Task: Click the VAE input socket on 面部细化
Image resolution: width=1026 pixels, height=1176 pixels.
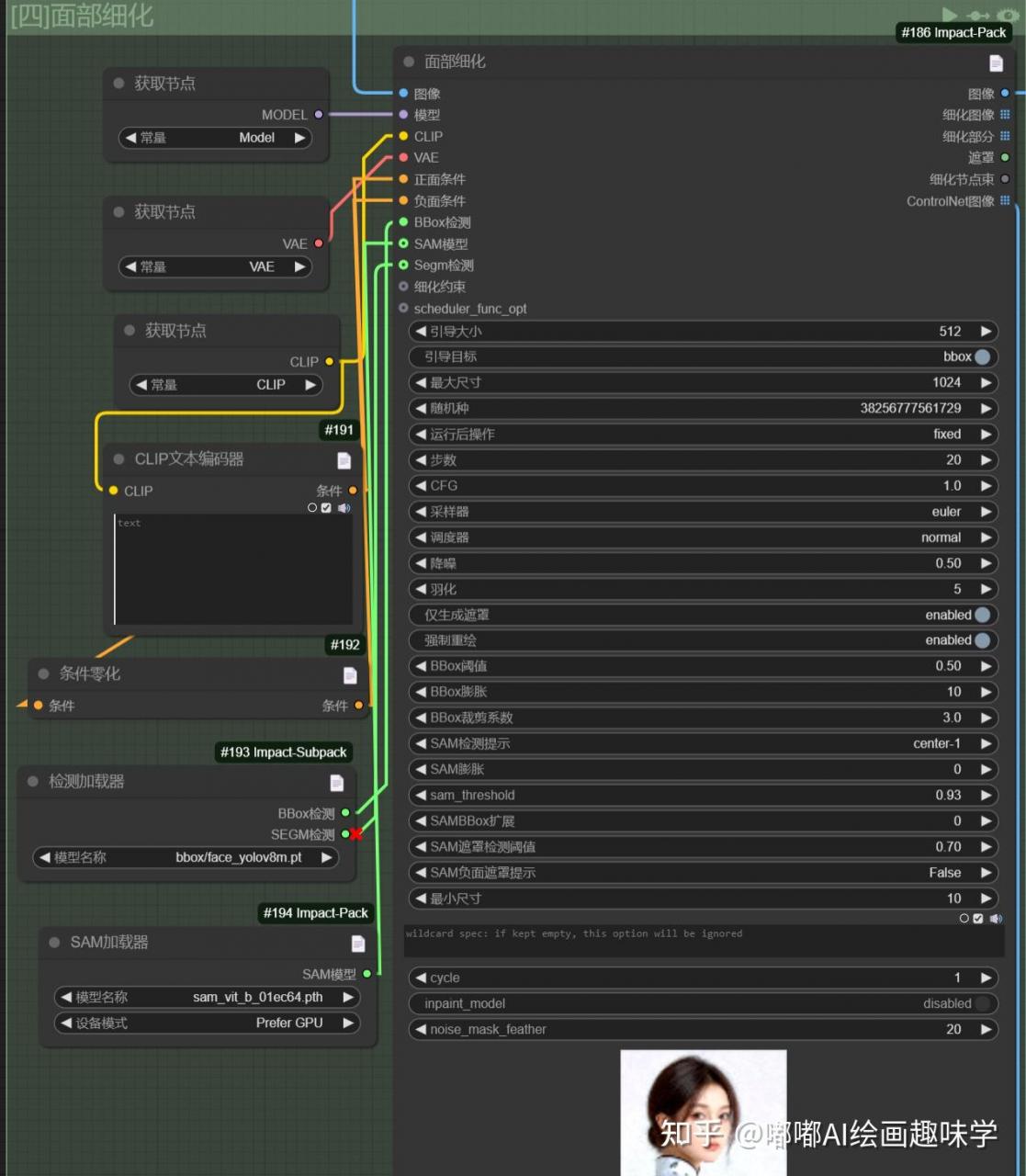Action: [403, 157]
